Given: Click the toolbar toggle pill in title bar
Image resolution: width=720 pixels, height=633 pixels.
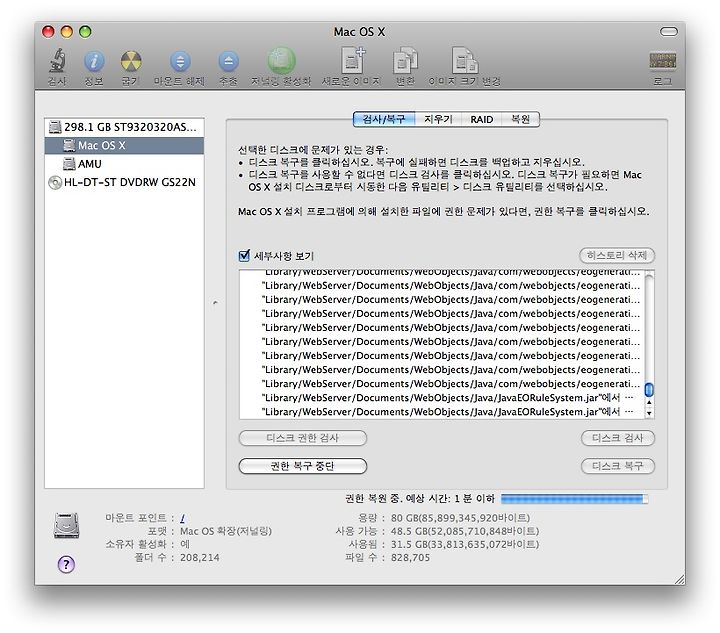Looking at the screenshot, I should pos(669,31).
